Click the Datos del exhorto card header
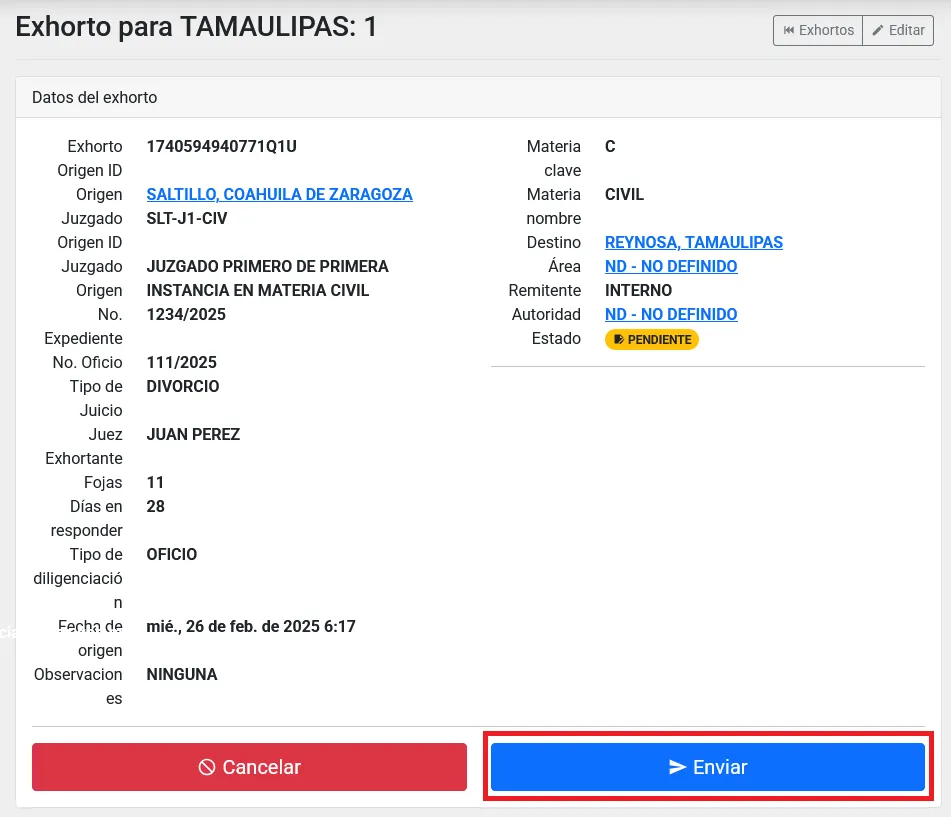The width and height of the screenshot is (951, 817). click(94, 97)
